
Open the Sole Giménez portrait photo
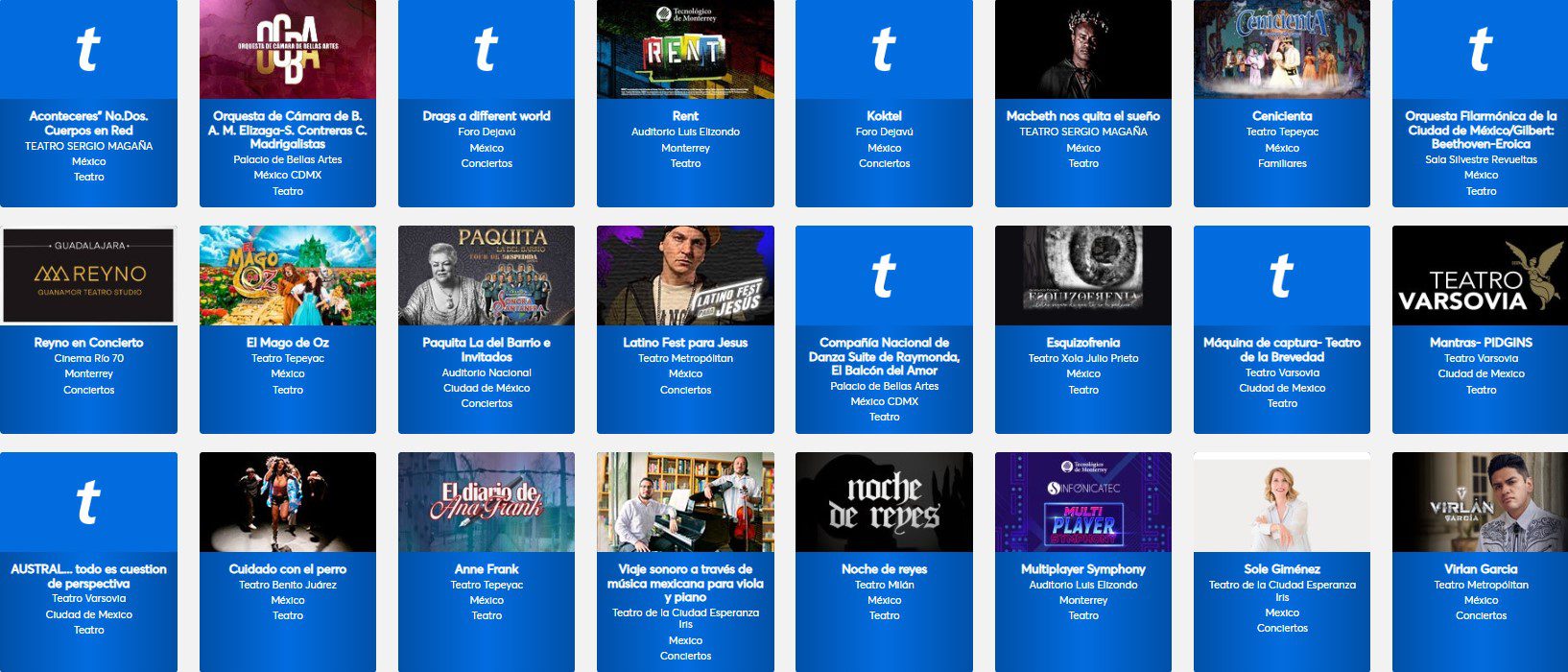pos(1282,502)
